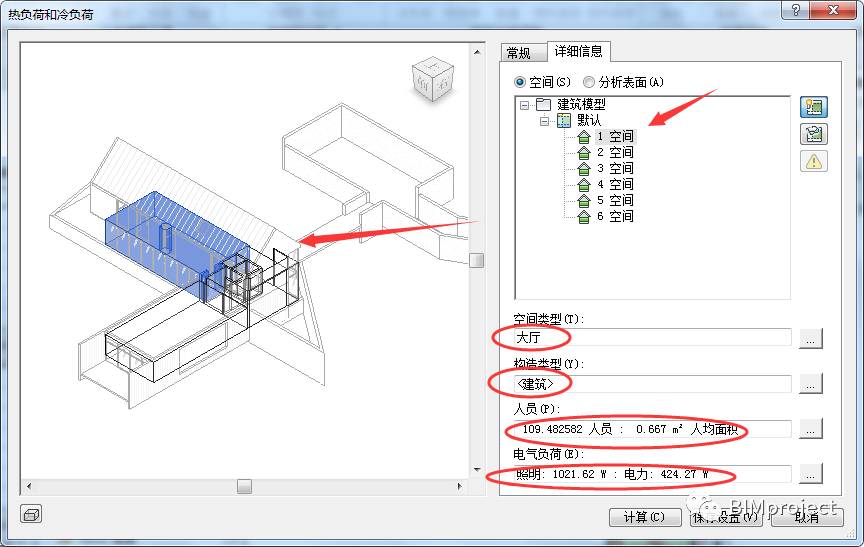The height and width of the screenshot is (547, 864).
Task: Click the middle icon button beside the space tree
Action: click(x=813, y=134)
